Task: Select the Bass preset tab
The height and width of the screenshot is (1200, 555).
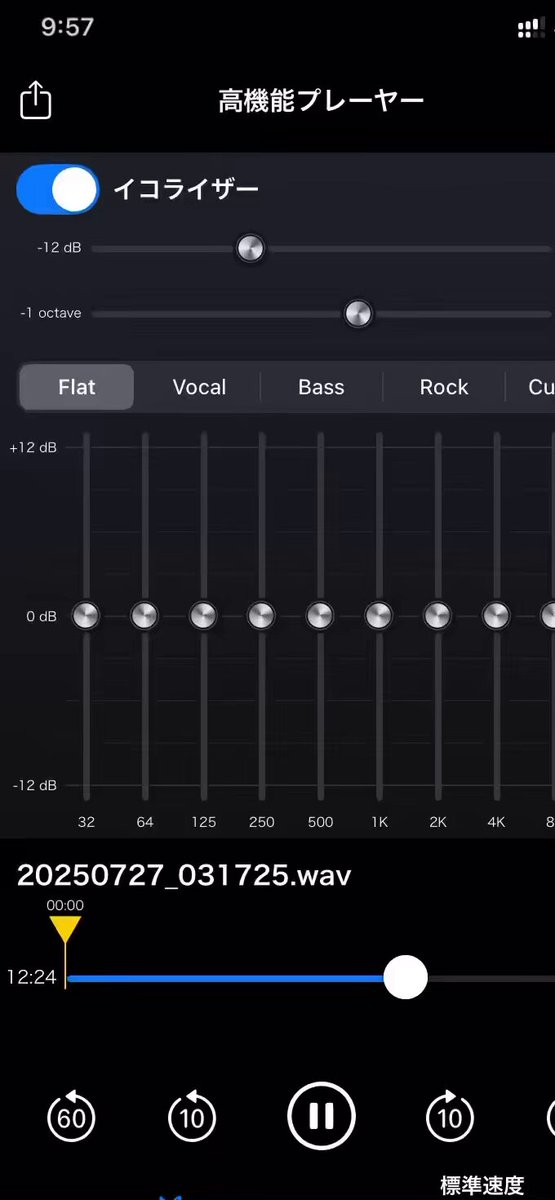Action: (321, 387)
